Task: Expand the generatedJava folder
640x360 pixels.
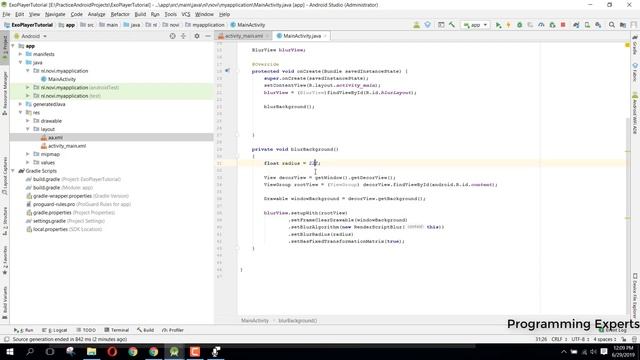Action: click(x=20, y=104)
